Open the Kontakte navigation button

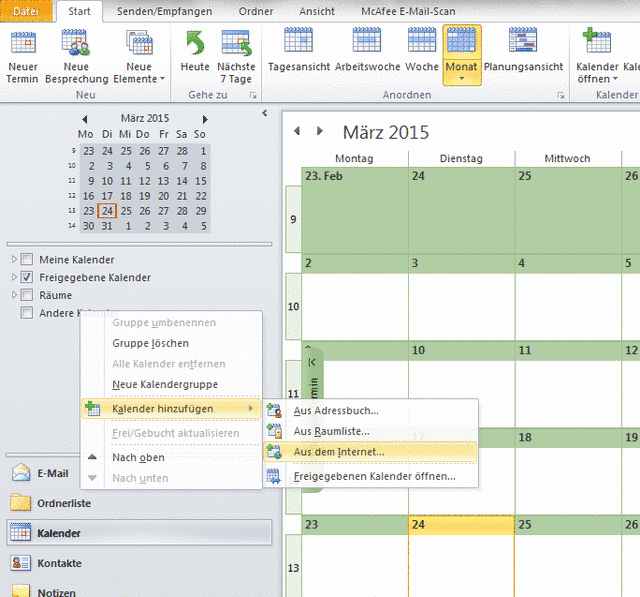point(59,563)
